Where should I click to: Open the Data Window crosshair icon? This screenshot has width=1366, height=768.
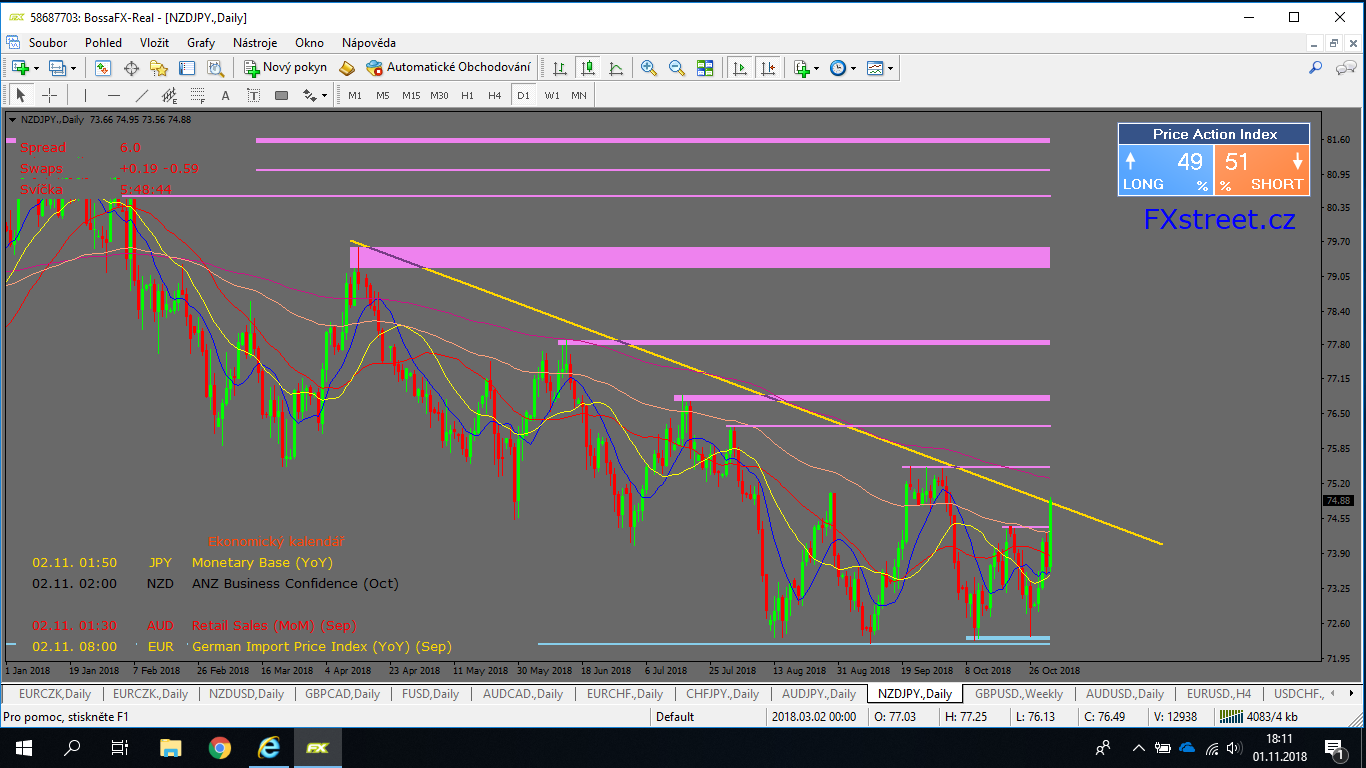pyautogui.click(x=130, y=68)
